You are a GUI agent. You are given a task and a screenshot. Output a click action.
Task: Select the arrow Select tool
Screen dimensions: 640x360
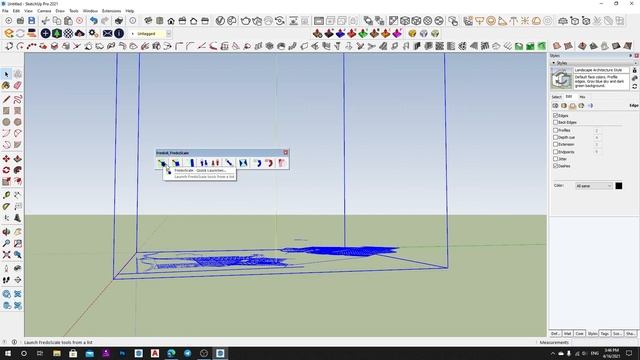point(6,74)
